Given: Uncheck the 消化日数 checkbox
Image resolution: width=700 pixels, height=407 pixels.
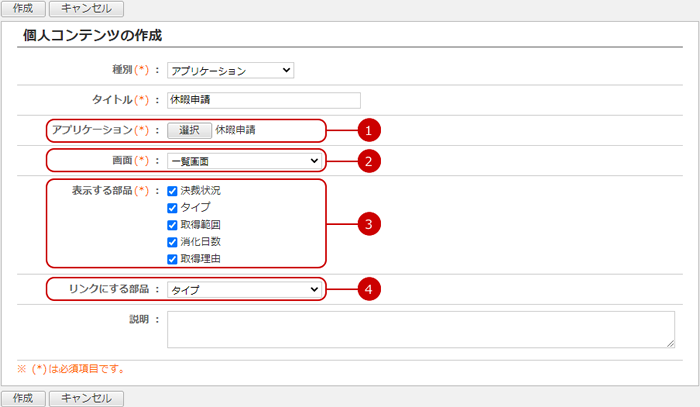Looking at the screenshot, I should 173,242.
